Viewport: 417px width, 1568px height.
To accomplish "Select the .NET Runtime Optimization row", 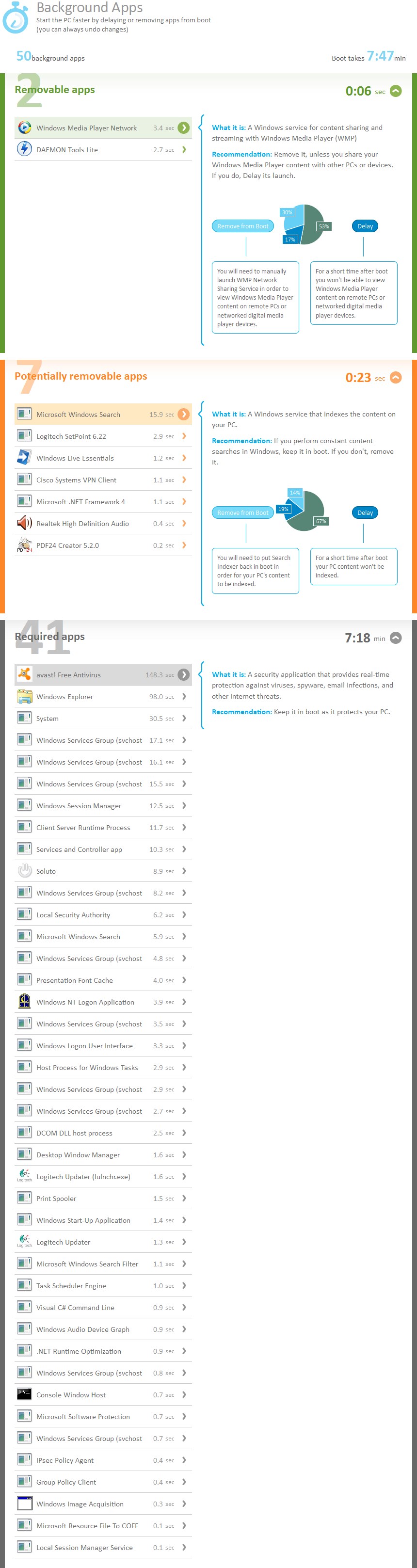I will tap(103, 1351).
